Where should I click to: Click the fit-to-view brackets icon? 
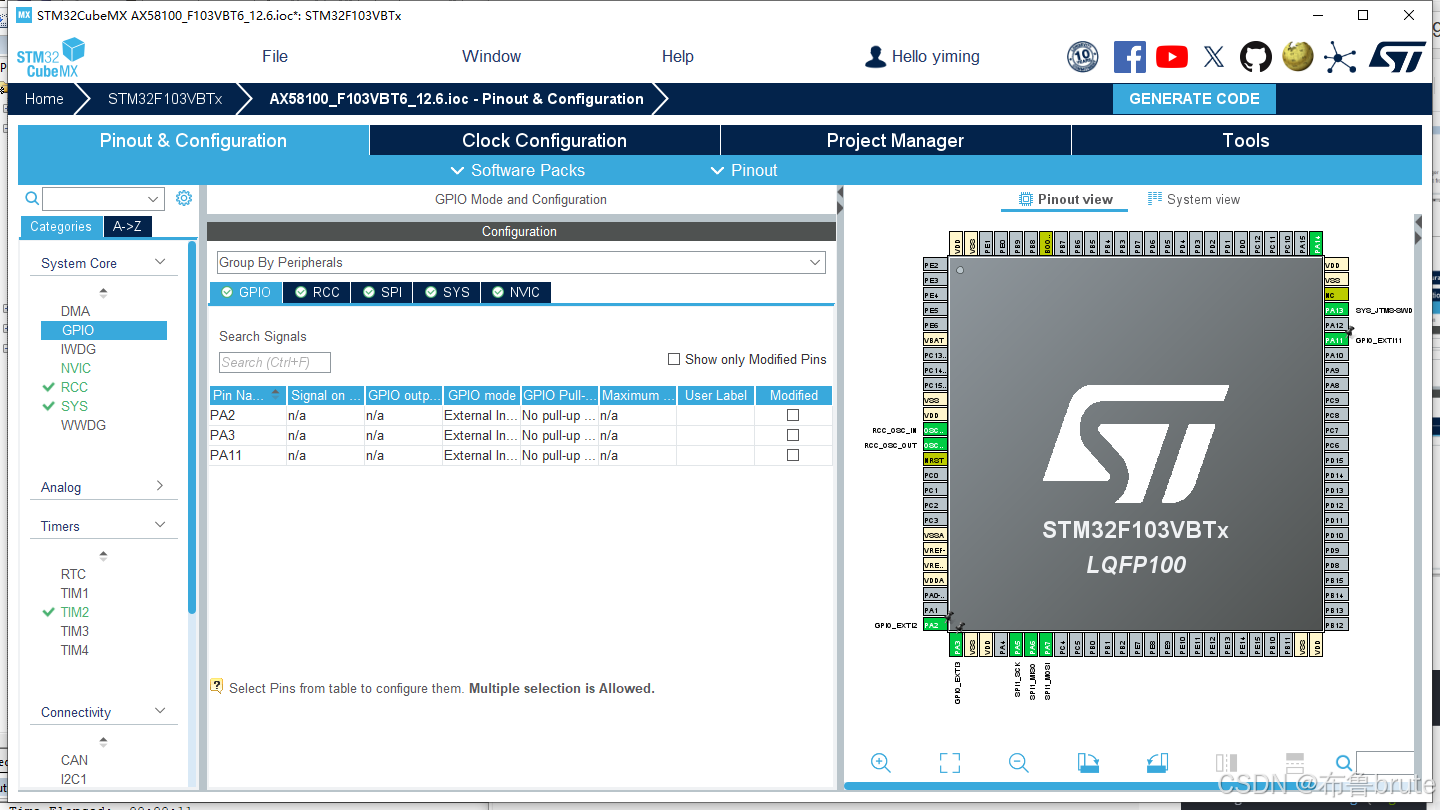950,763
